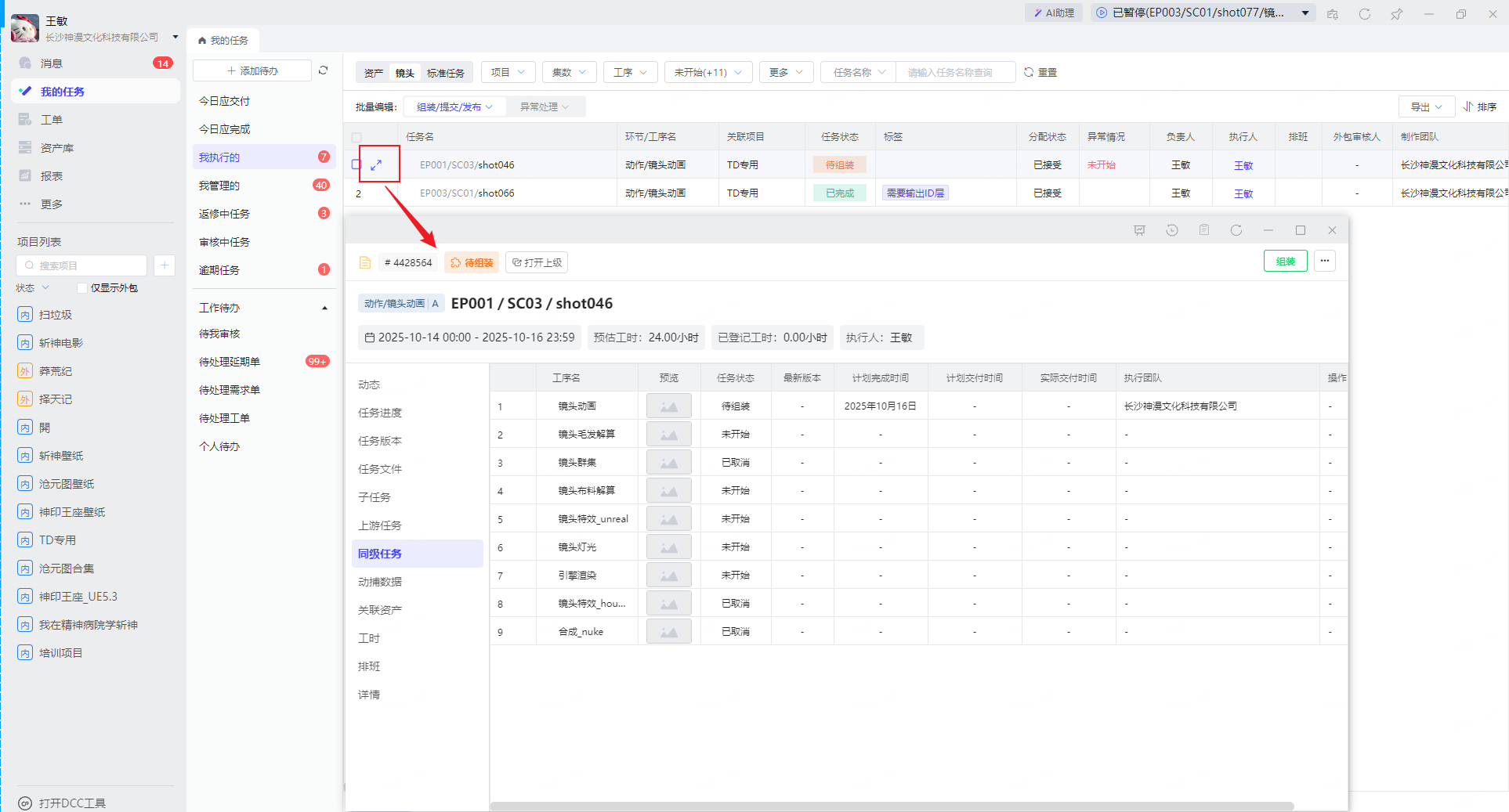Image resolution: width=1509 pixels, height=812 pixels.
Task: Refresh the to-do list next to 添加待办
Action: [323, 70]
